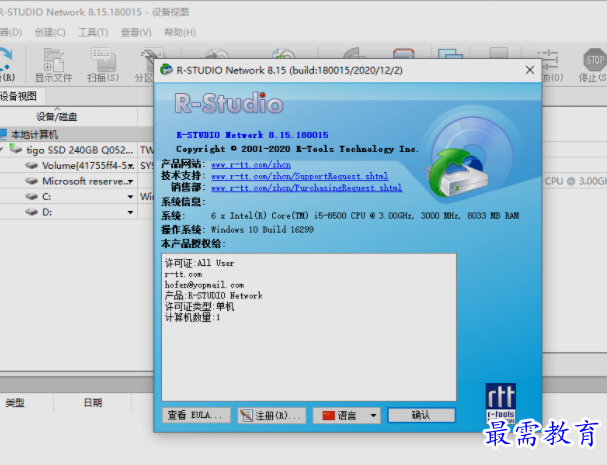Click the local computer (本地计算机) icon
The width and height of the screenshot is (607, 465).
coord(3,134)
